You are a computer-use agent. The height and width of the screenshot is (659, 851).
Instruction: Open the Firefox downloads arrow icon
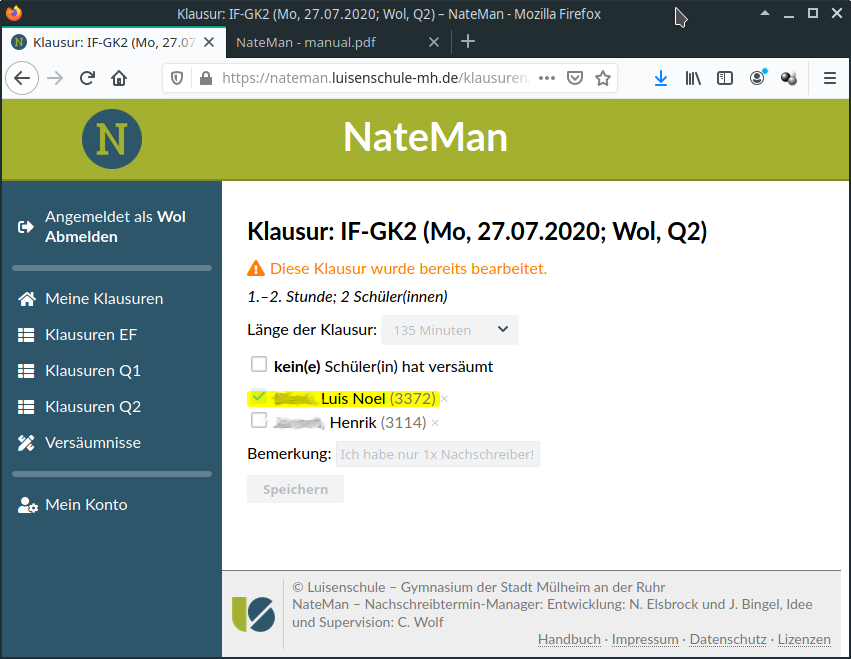[661, 78]
